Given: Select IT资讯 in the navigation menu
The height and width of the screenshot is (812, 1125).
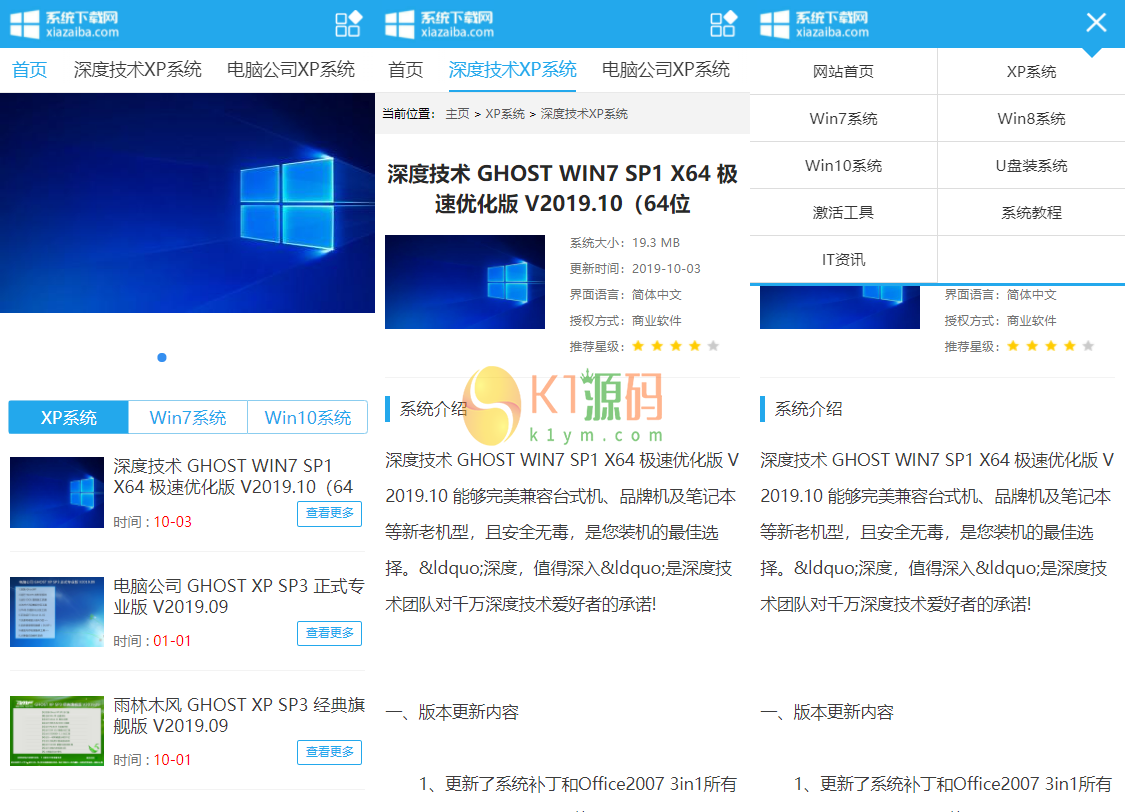Looking at the screenshot, I should tap(843, 260).
